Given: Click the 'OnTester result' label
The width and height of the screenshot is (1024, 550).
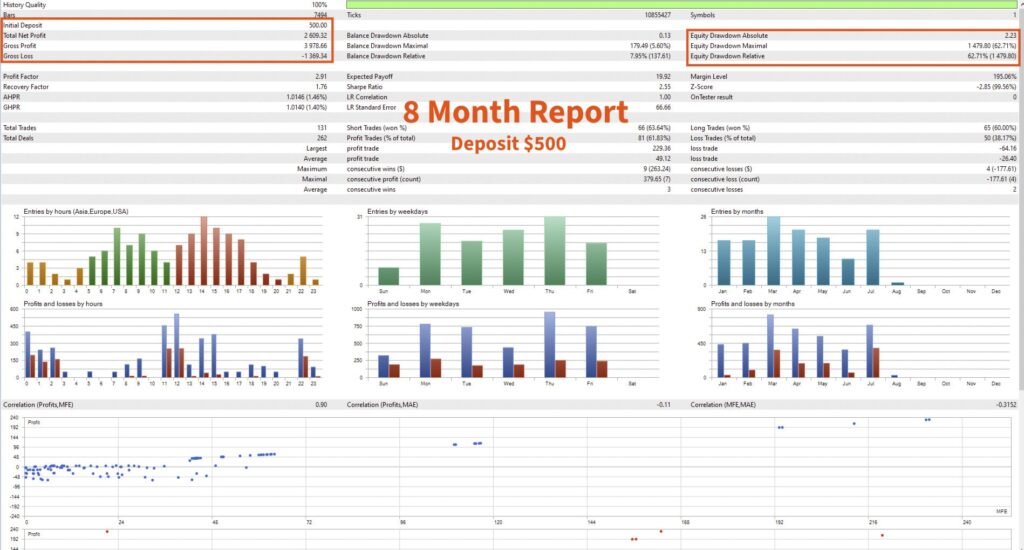Looking at the screenshot, I should pos(711,97).
